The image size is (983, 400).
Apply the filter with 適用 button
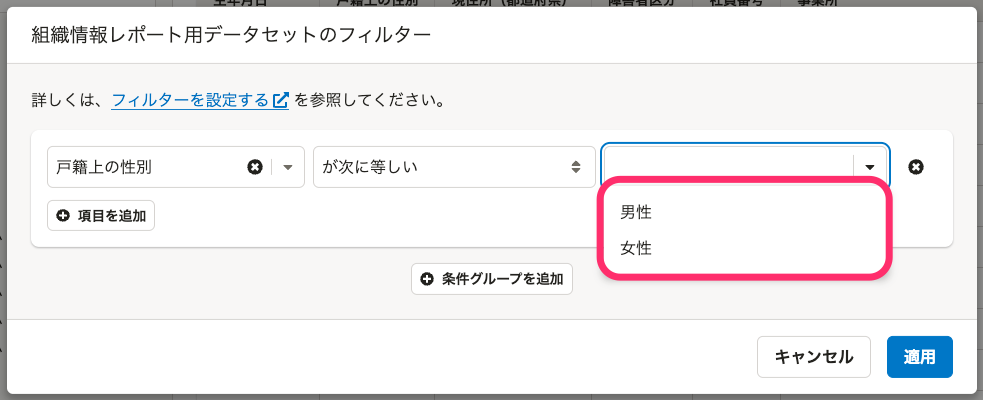pyautogui.click(x=920, y=357)
